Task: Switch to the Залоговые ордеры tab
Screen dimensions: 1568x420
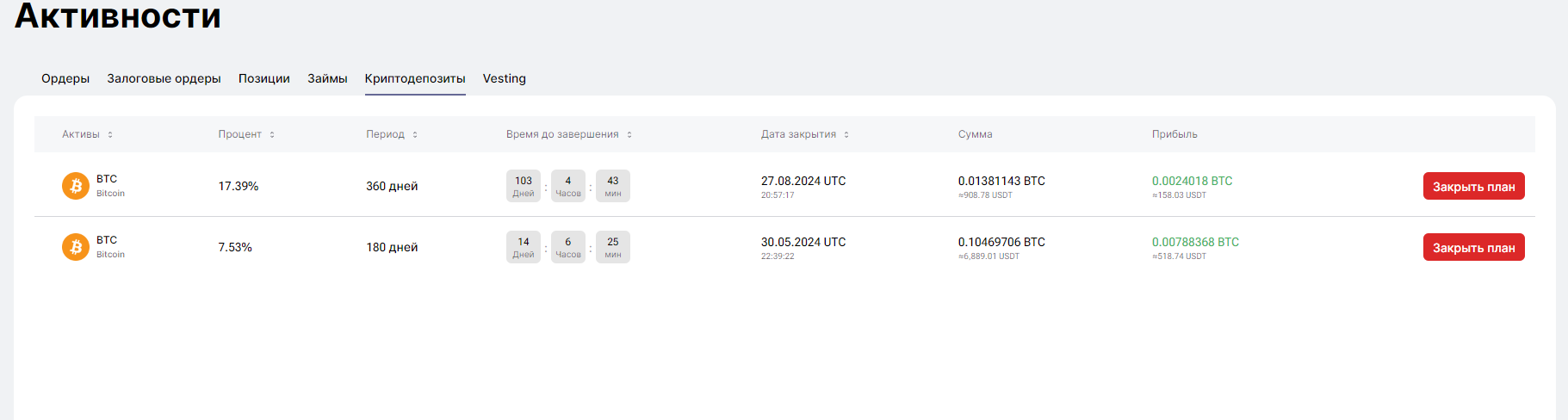Action: point(164,78)
